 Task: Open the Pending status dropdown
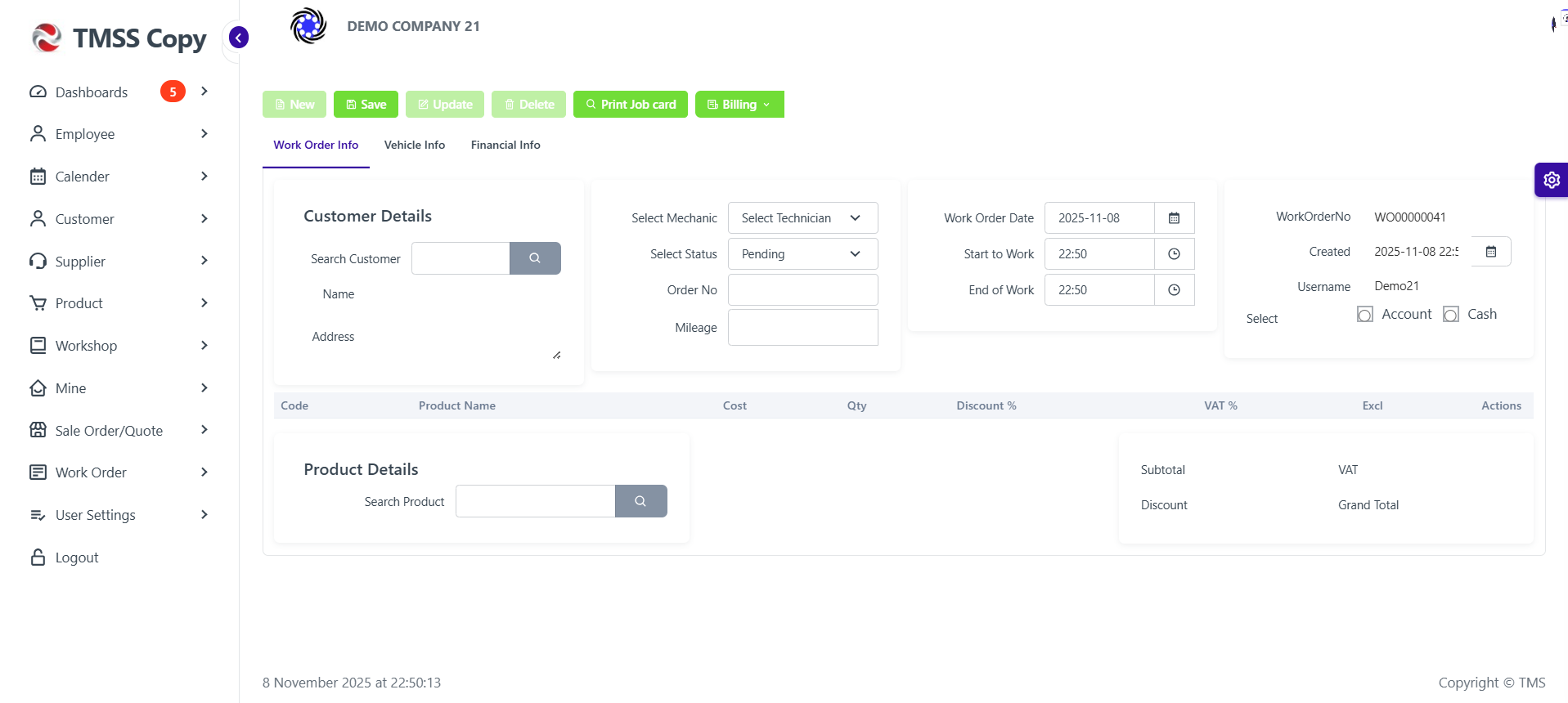802,254
